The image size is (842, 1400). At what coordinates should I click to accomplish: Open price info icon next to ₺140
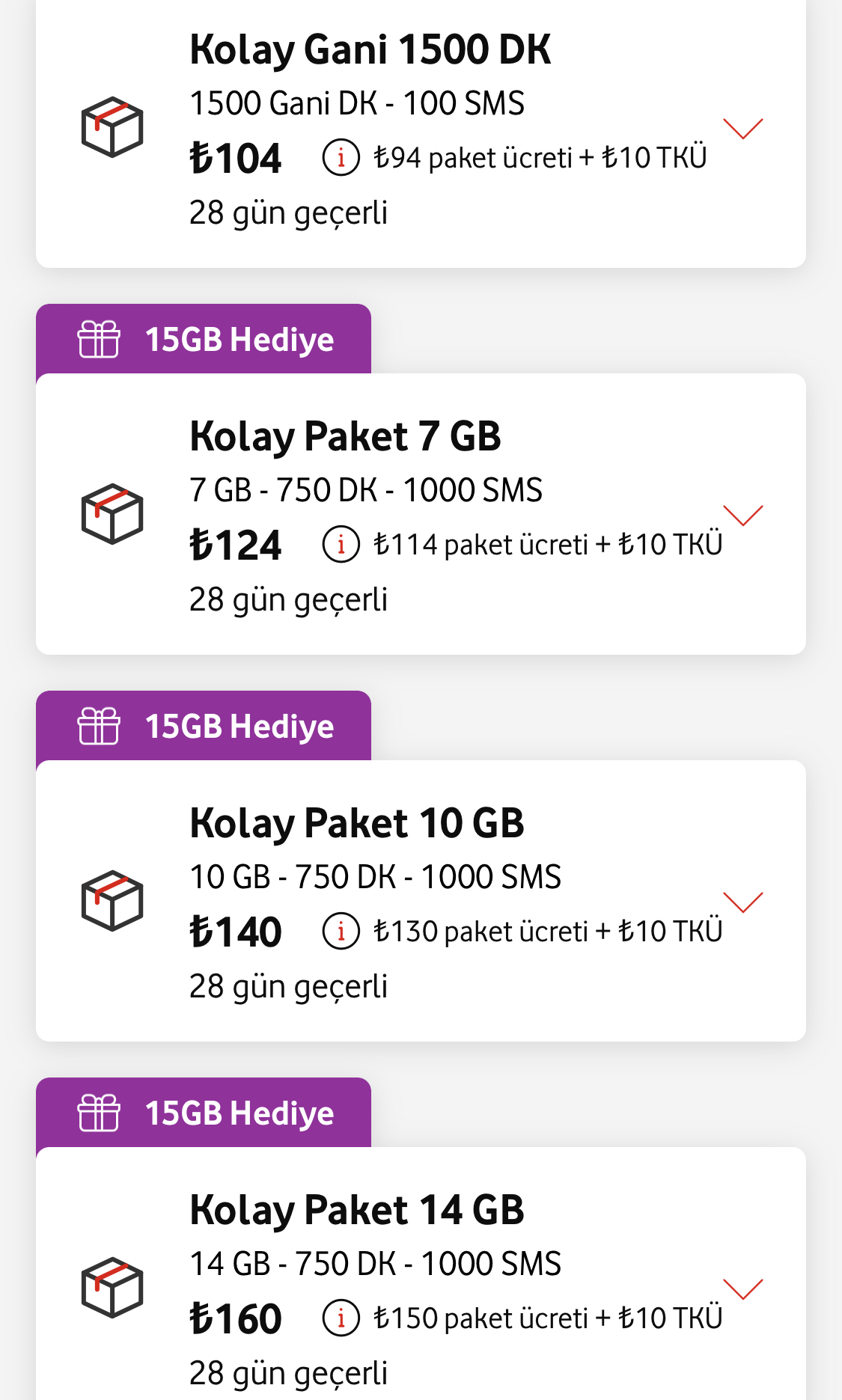click(x=341, y=932)
